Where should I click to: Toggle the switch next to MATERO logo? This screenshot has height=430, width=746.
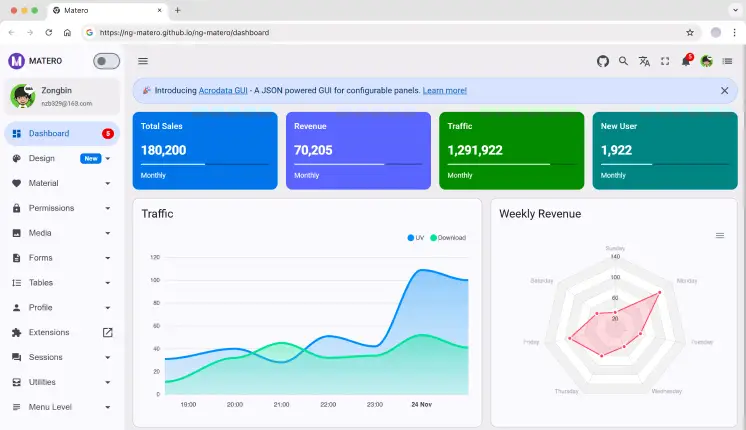[106, 61]
